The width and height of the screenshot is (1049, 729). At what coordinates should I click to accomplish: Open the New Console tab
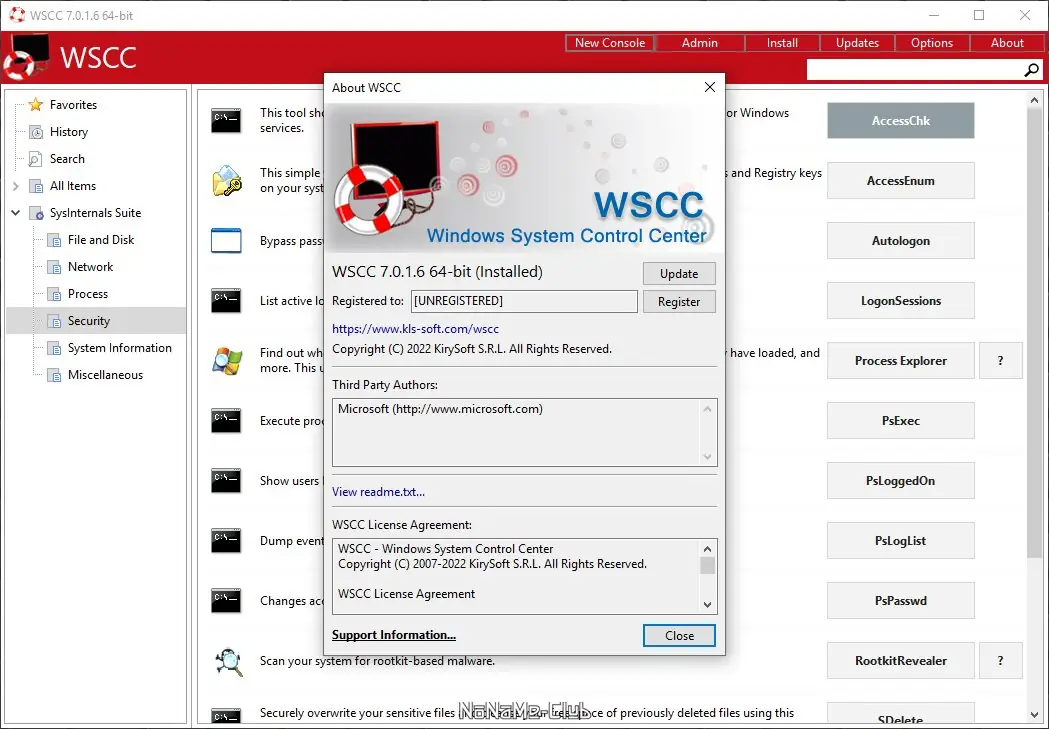pos(609,43)
